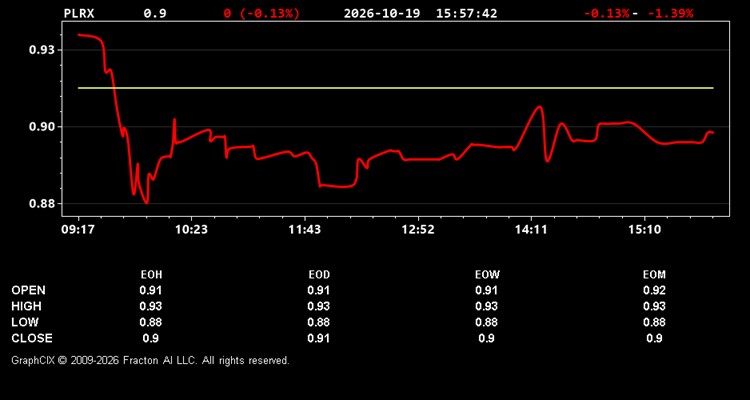The image size is (750, 400).
Task: Click the EOH OPEN value 0.91
Action: click(x=151, y=290)
